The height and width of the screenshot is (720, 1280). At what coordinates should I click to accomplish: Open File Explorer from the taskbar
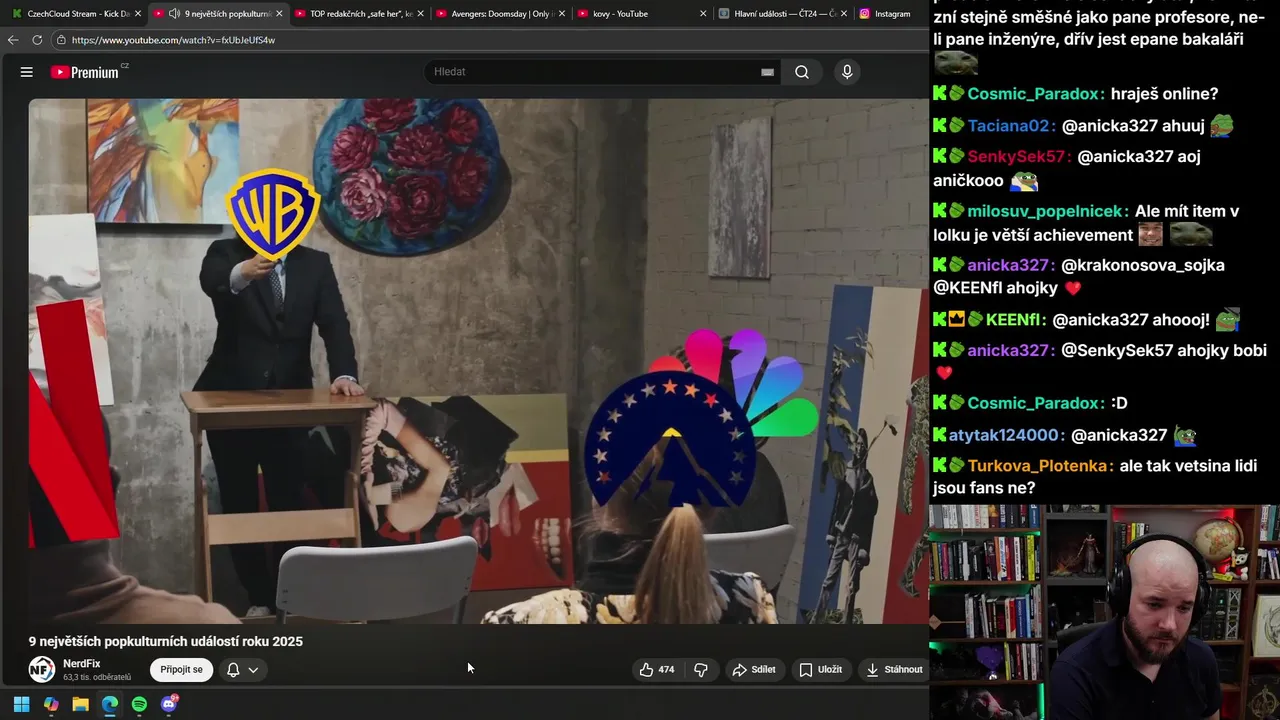point(80,704)
